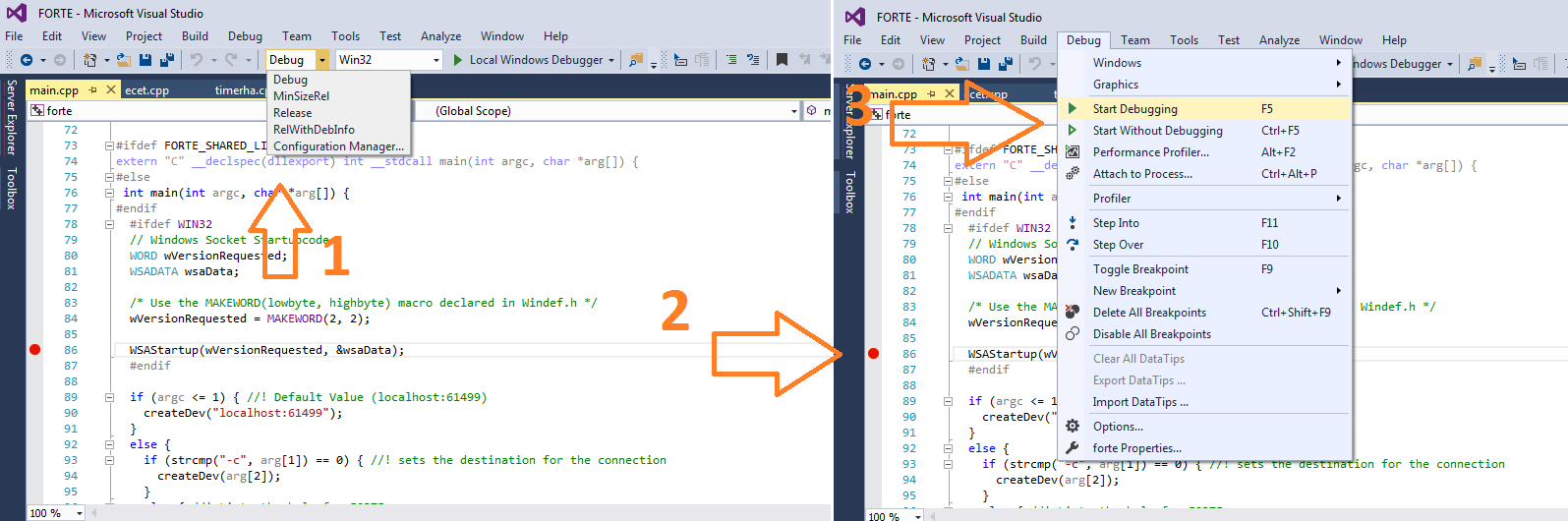Image resolution: width=1568 pixels, height=521 pixels.
Task: Open the Local Windows Debugger dropdown arrow
Action: pyautogui.click(x=611, y=60)
